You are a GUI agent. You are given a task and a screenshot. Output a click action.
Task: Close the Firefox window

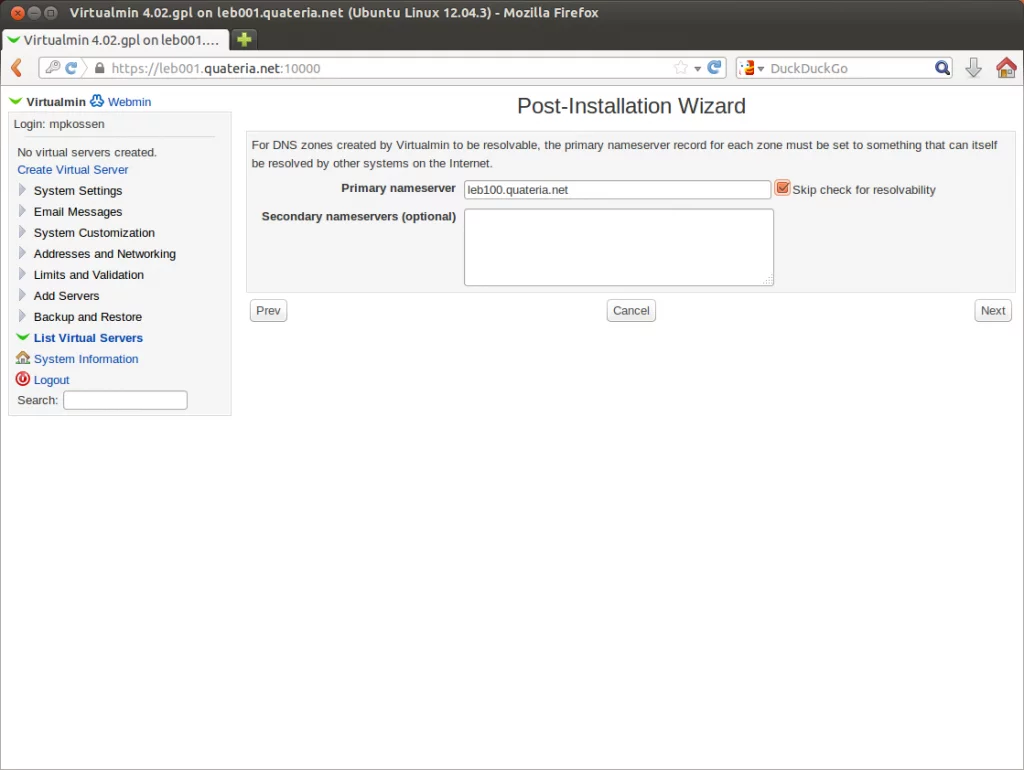18,12
